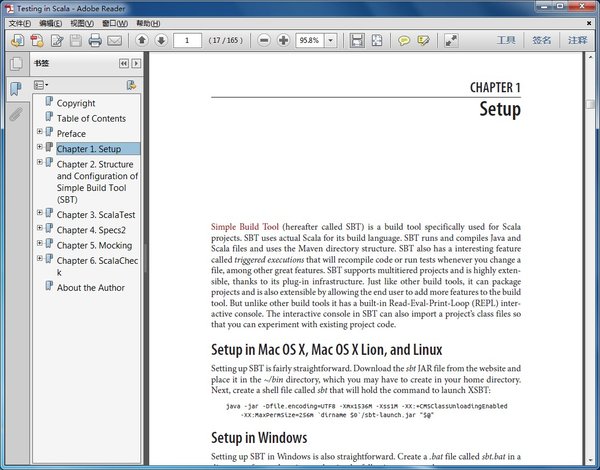Click the Simple Build Tool link
This screenshot has height=470, width=600.
click(245, 227)
